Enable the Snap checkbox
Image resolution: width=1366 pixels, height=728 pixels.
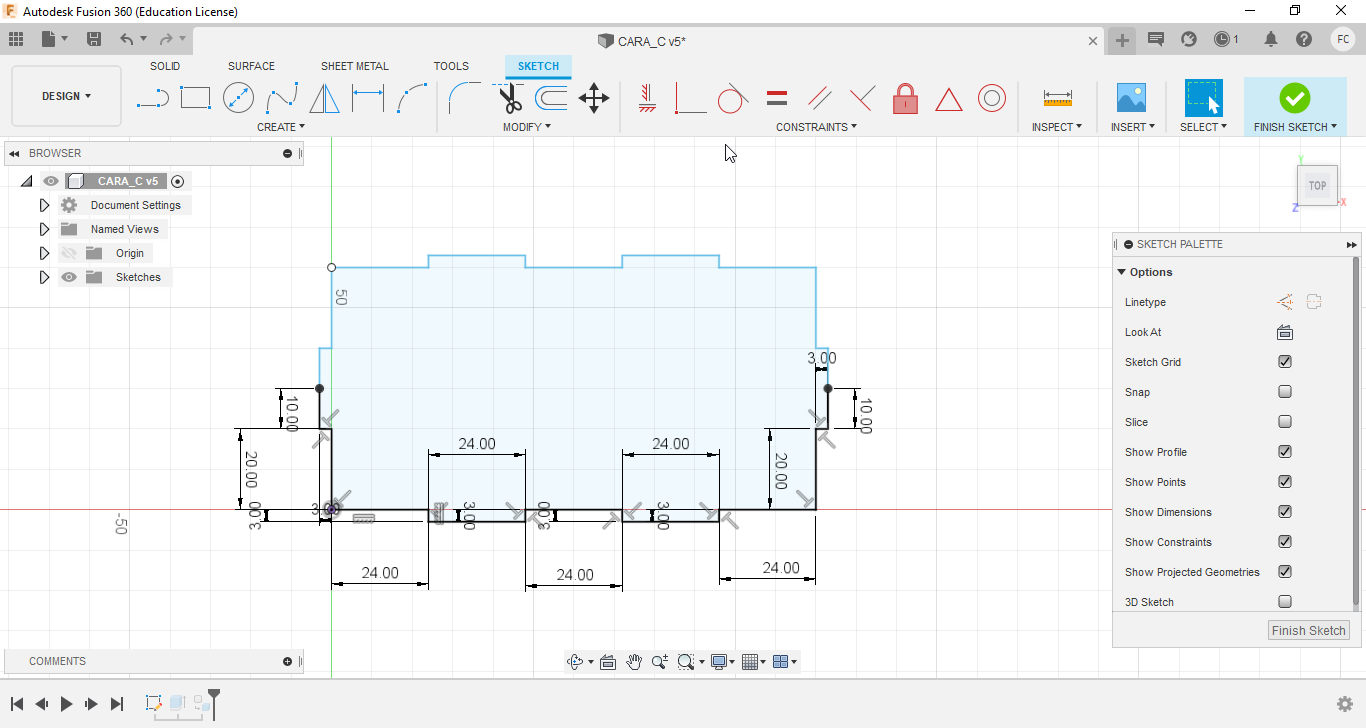tap(1285, 392)
